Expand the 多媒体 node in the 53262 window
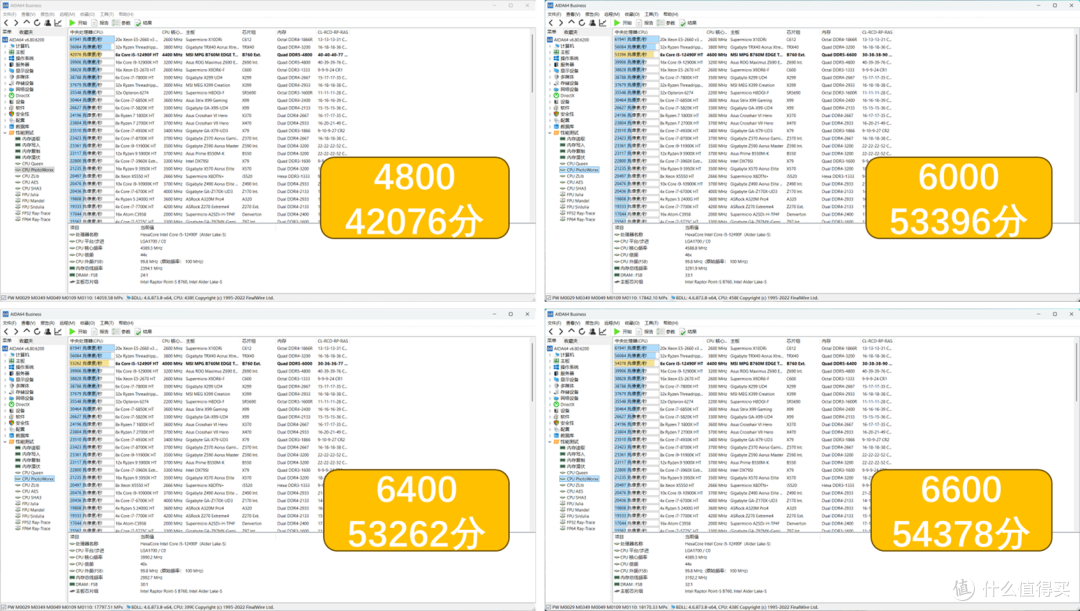Image resolution: width=1080 pixels, height=611 pixels. pyautogui.click(x=6, y=386)
